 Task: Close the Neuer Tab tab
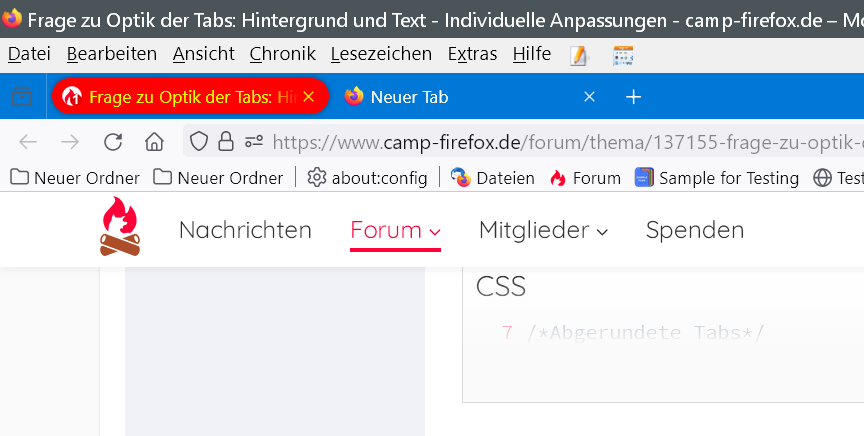[590, 97]
